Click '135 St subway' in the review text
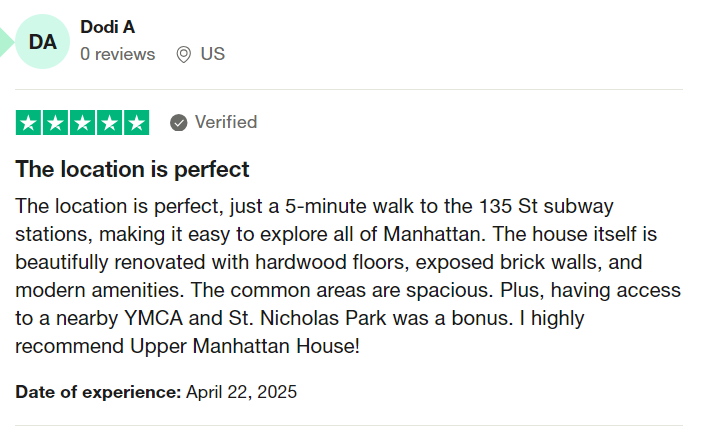706x440 pixels. [546, 206]
